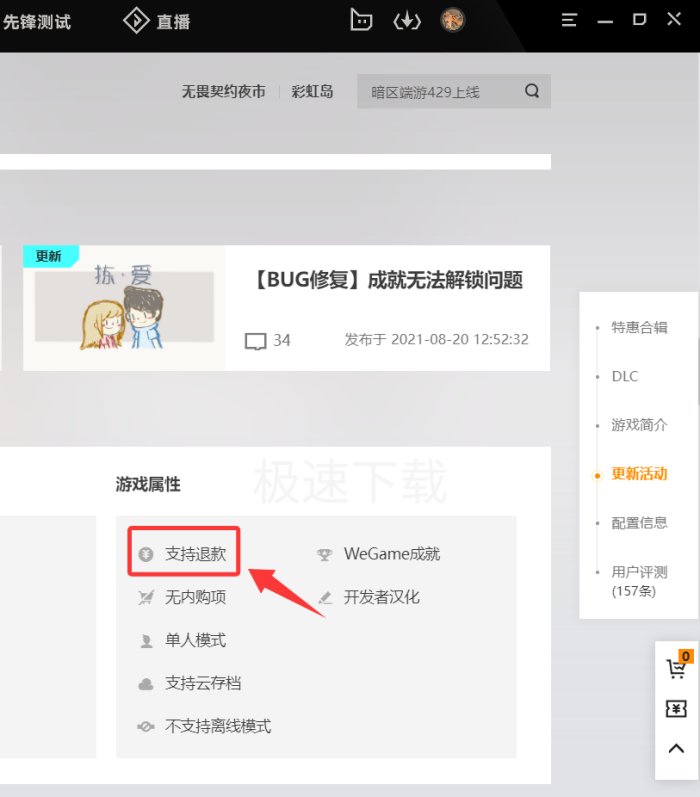Select 无畏契约夜市 hot search link

click(x=223, y=92)
